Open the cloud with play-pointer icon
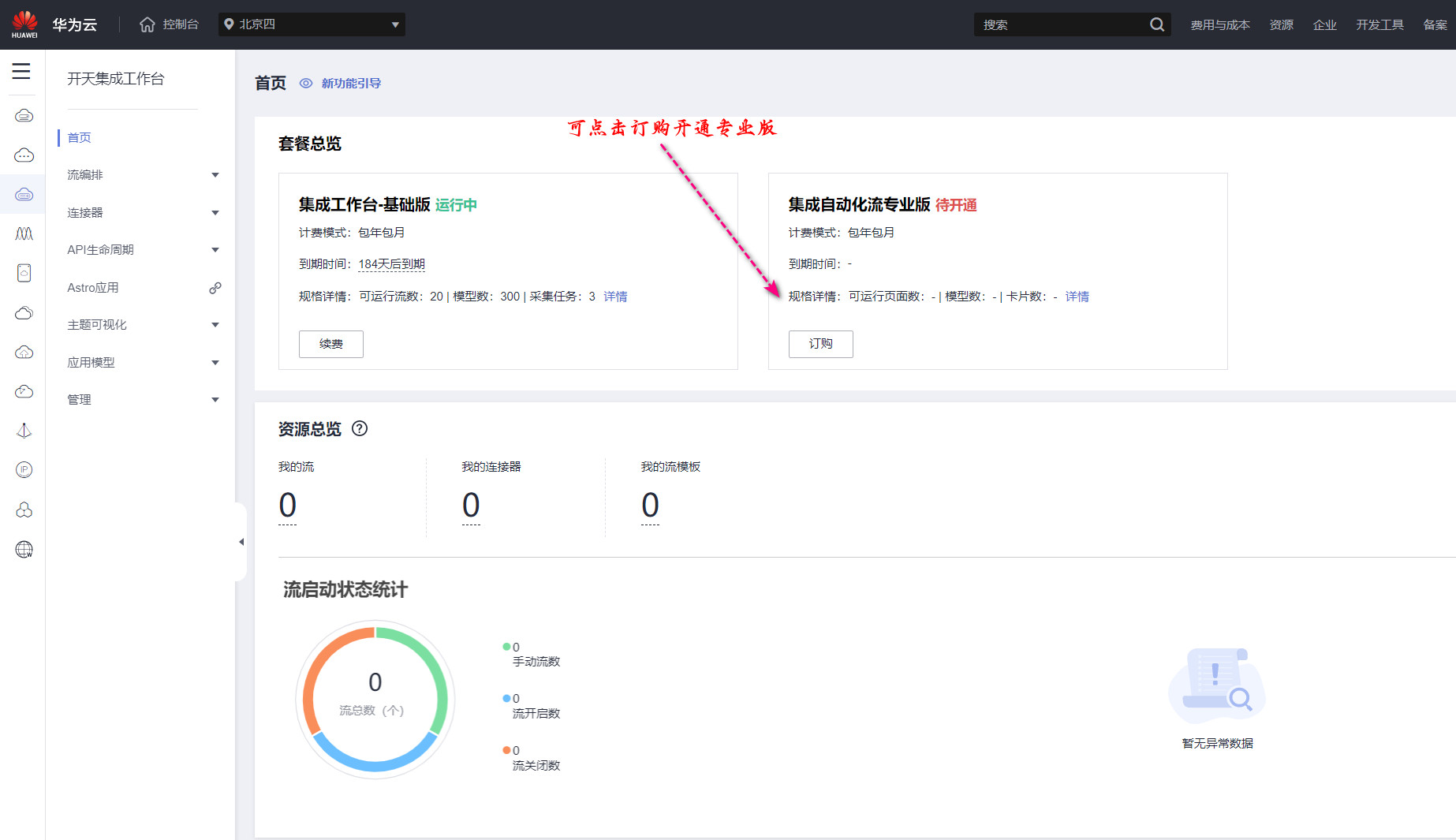The height and width of the screenshot is (840, 1456). click(24, 391)
